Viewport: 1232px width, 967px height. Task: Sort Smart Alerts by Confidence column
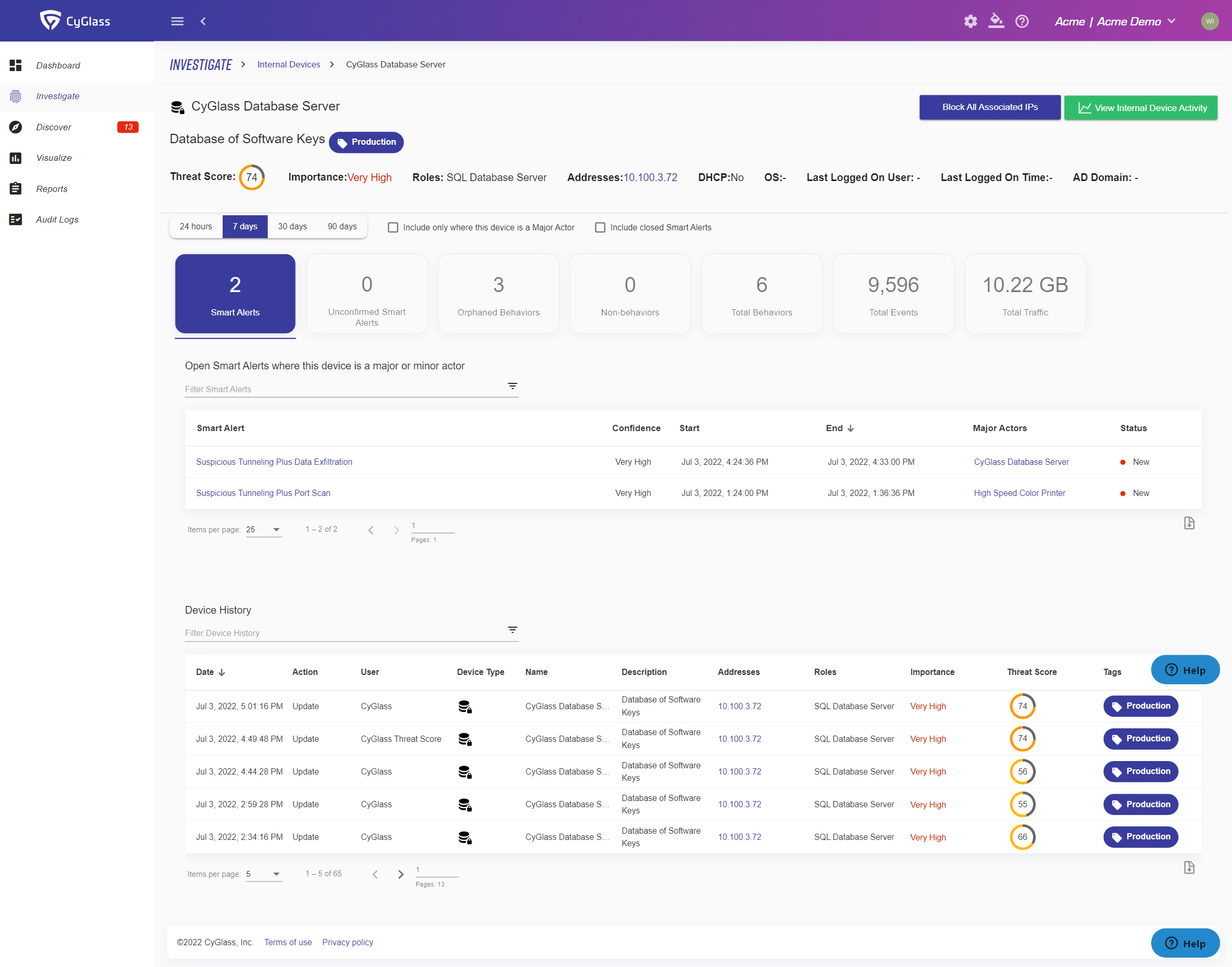[x=636, y=428]
